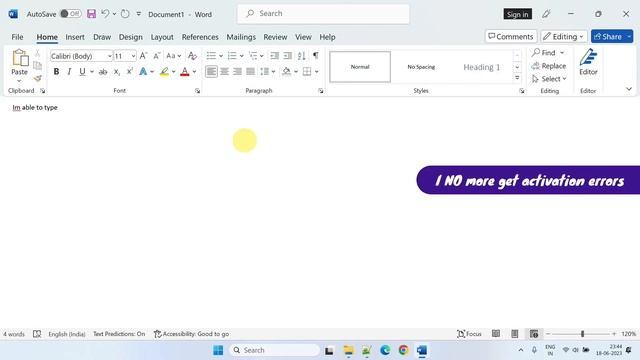Expand the Styles gallery more arrow

coord(517,78)
